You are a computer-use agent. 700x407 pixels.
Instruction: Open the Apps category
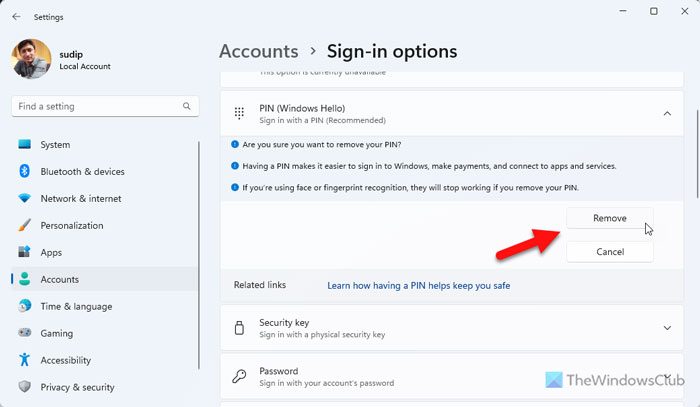51,253
